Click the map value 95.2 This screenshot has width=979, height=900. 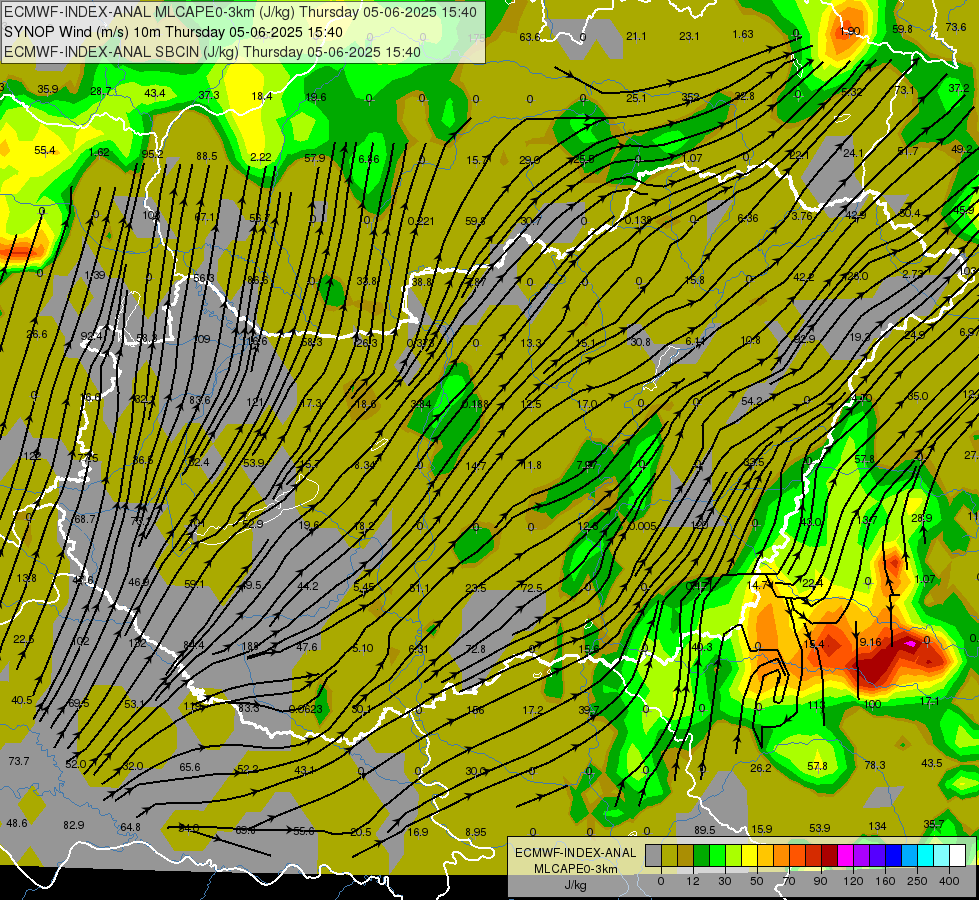pyautogui.click(x=152, y=154)
